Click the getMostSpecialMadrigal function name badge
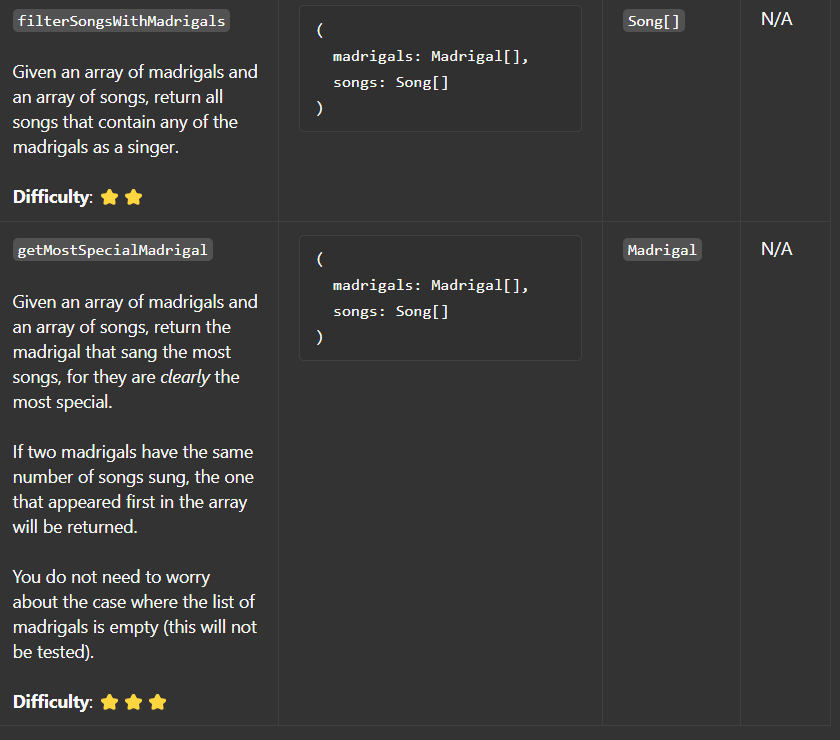 pyautogui.click(x=112, y=249)
